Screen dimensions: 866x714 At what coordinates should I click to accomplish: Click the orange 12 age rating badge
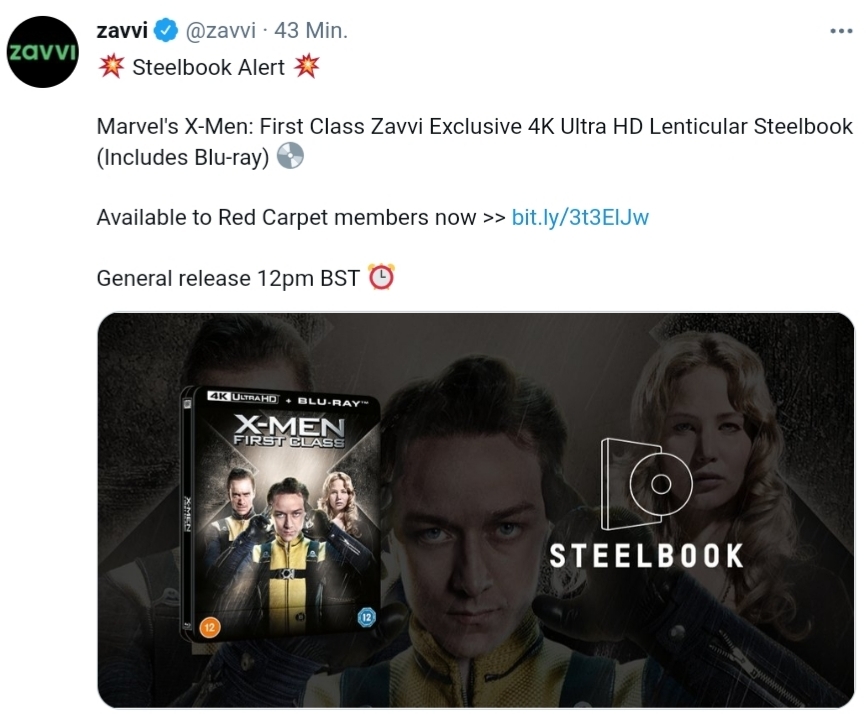209,627
